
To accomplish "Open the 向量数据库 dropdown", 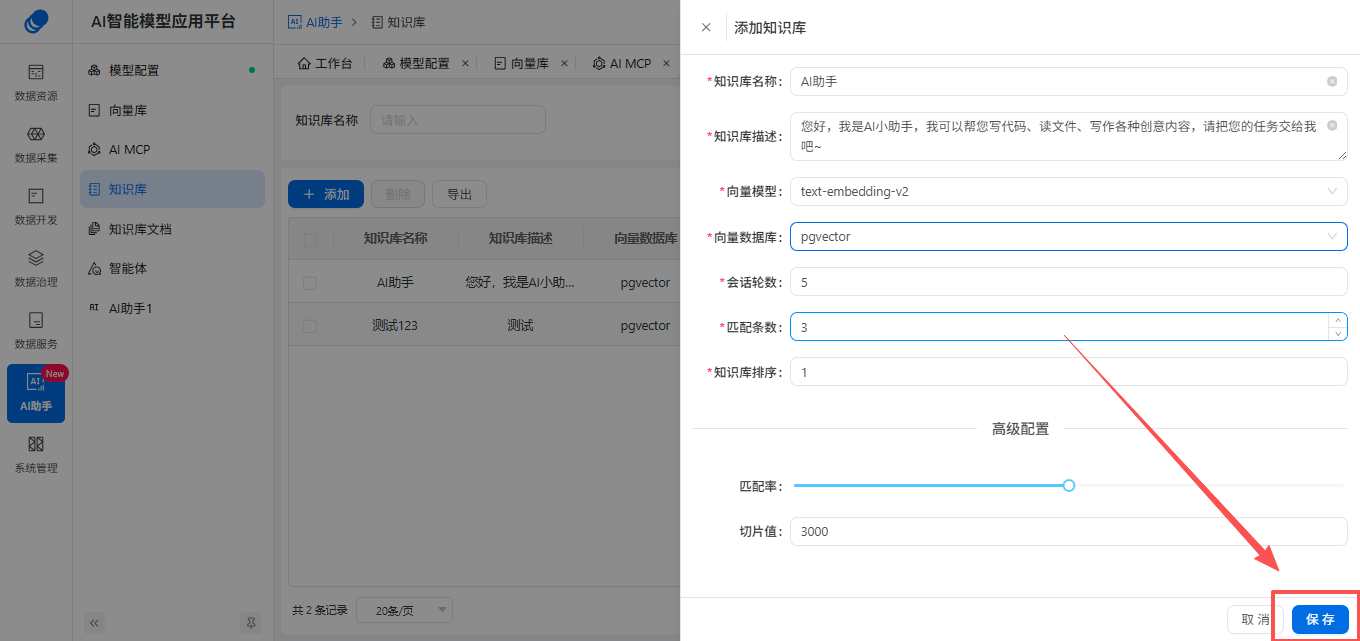I will pyautogui.click(x=1069, y=236).
